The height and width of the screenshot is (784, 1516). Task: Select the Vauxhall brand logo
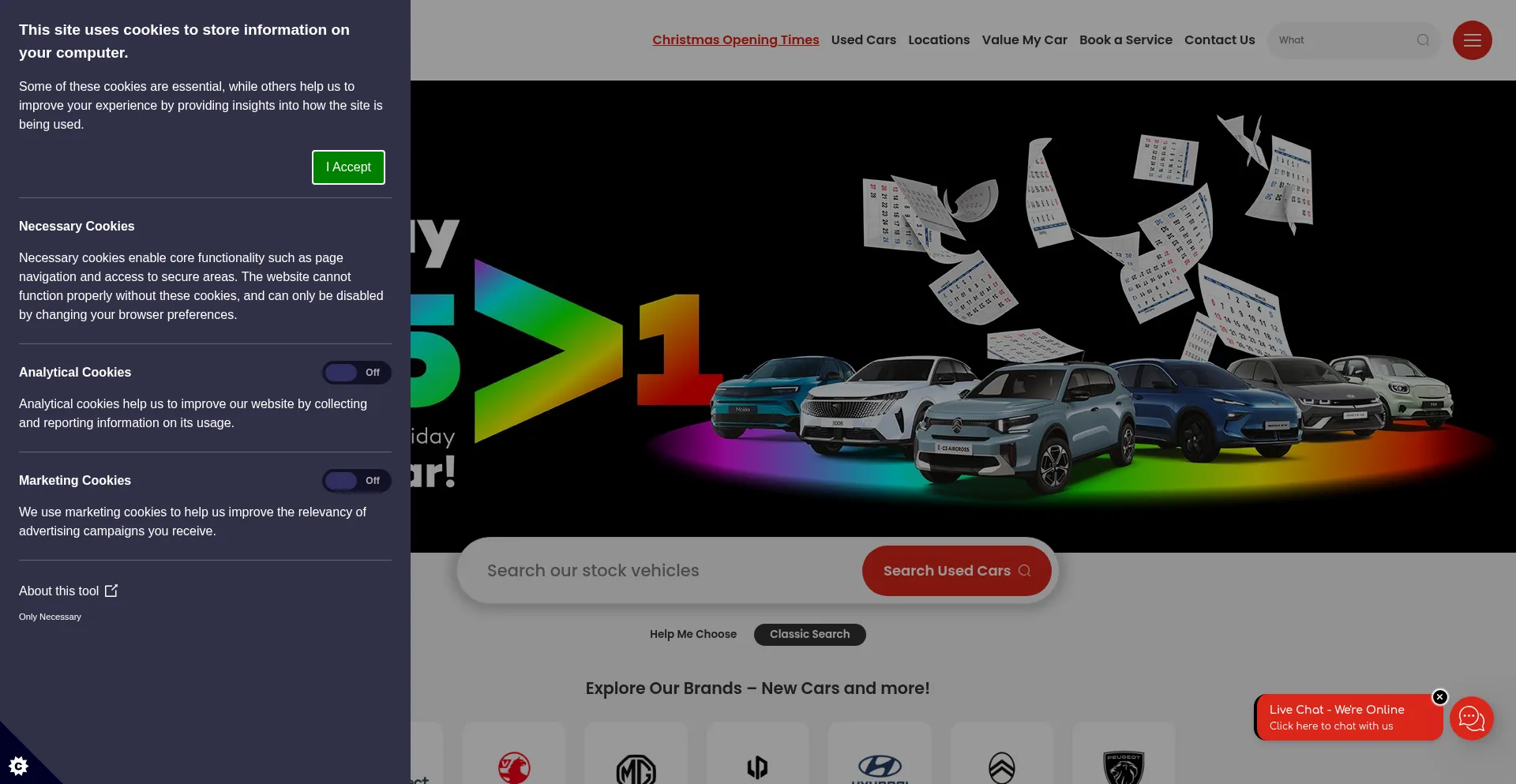(x=514, y=766)
